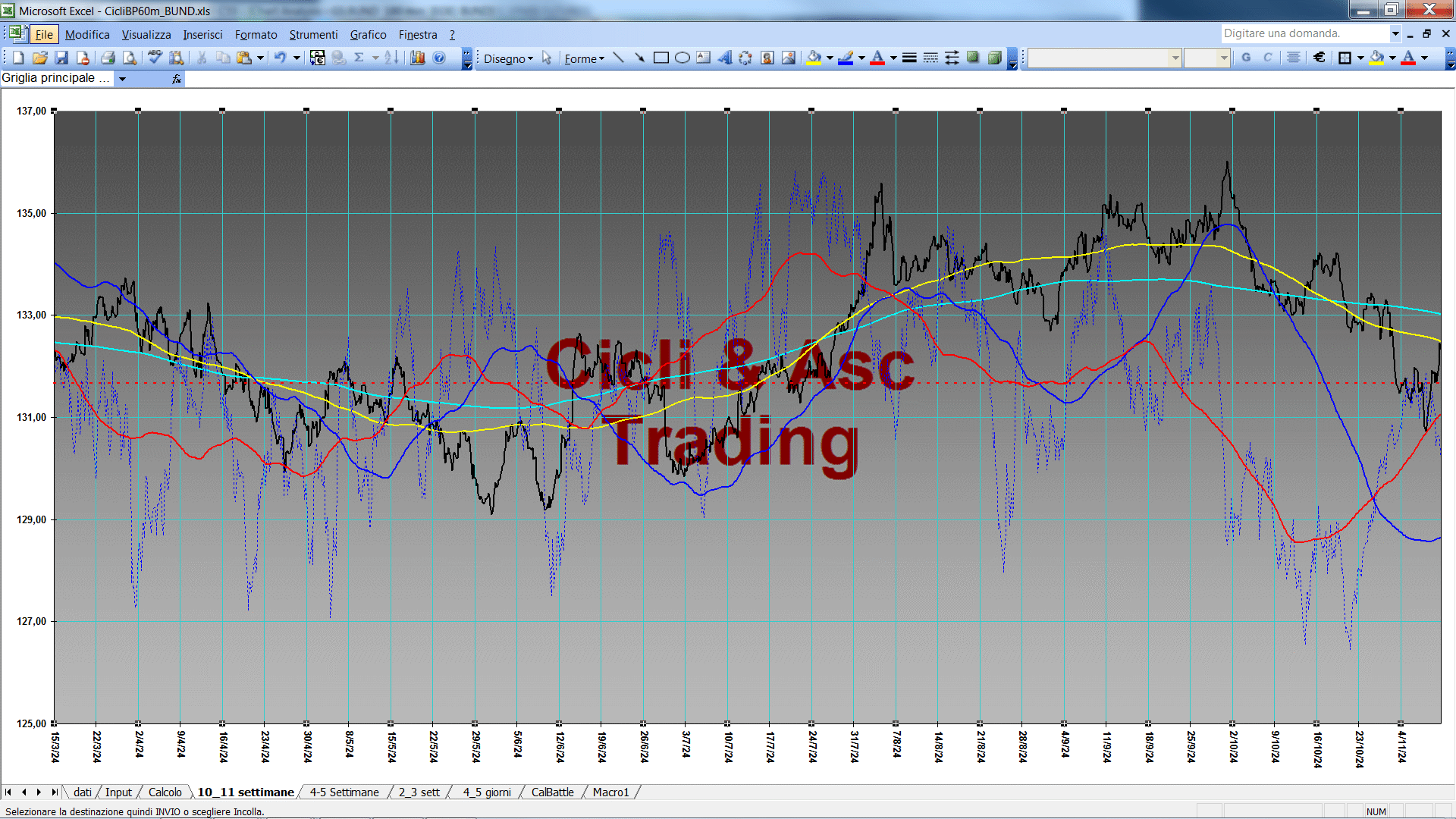
Task: Click the 3-D Style icon
Action: tap(994, 58)
